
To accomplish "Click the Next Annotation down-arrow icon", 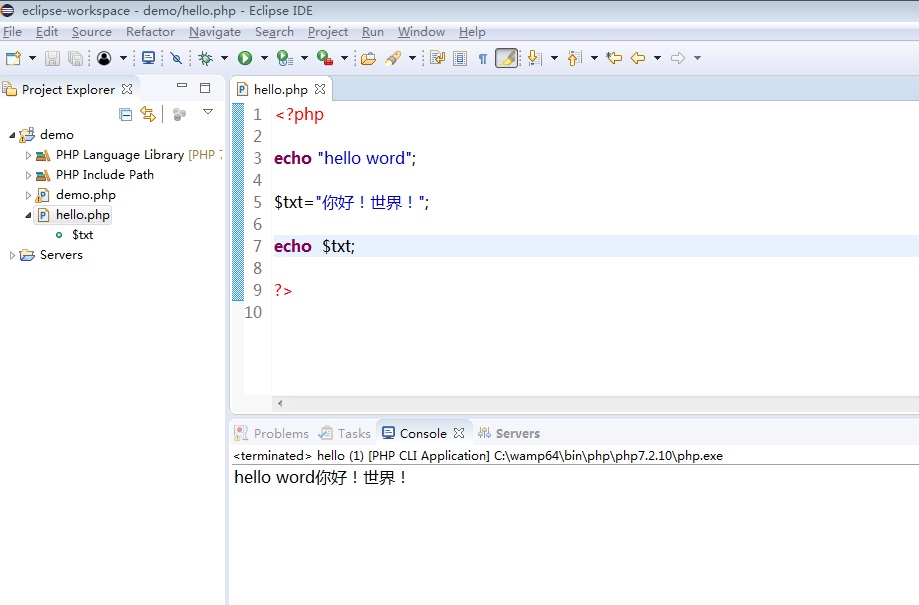I will coord(534,58).
